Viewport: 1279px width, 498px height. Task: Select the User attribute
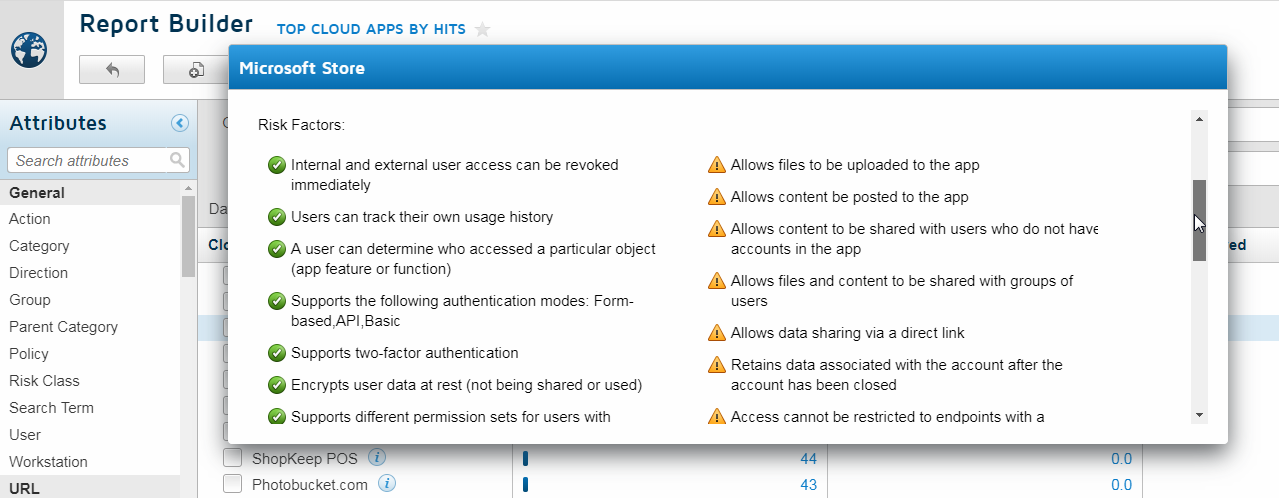[x=25, y=435]
